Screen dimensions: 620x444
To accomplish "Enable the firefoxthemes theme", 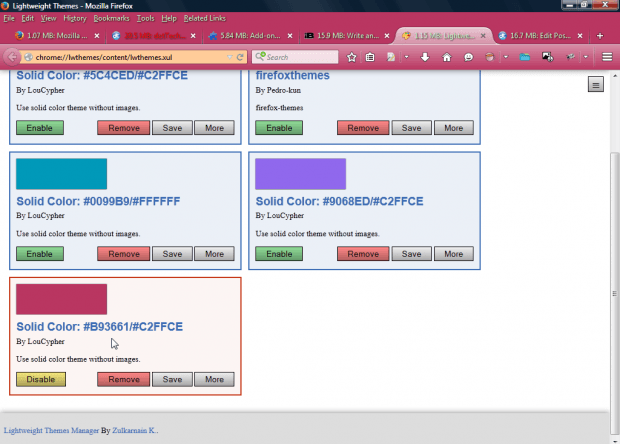I will [x=279, y=128].
